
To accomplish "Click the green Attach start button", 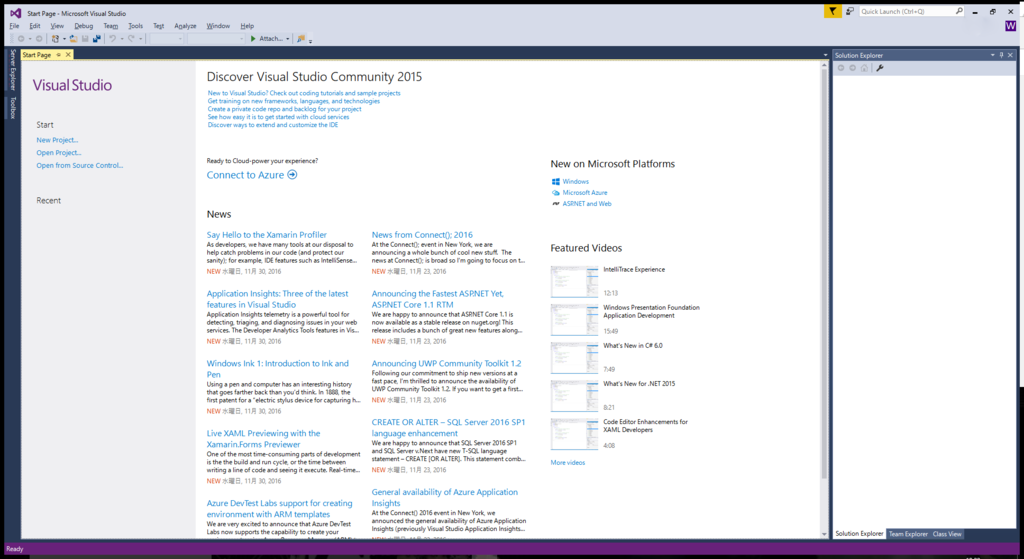I will click(x=267, y=39).
